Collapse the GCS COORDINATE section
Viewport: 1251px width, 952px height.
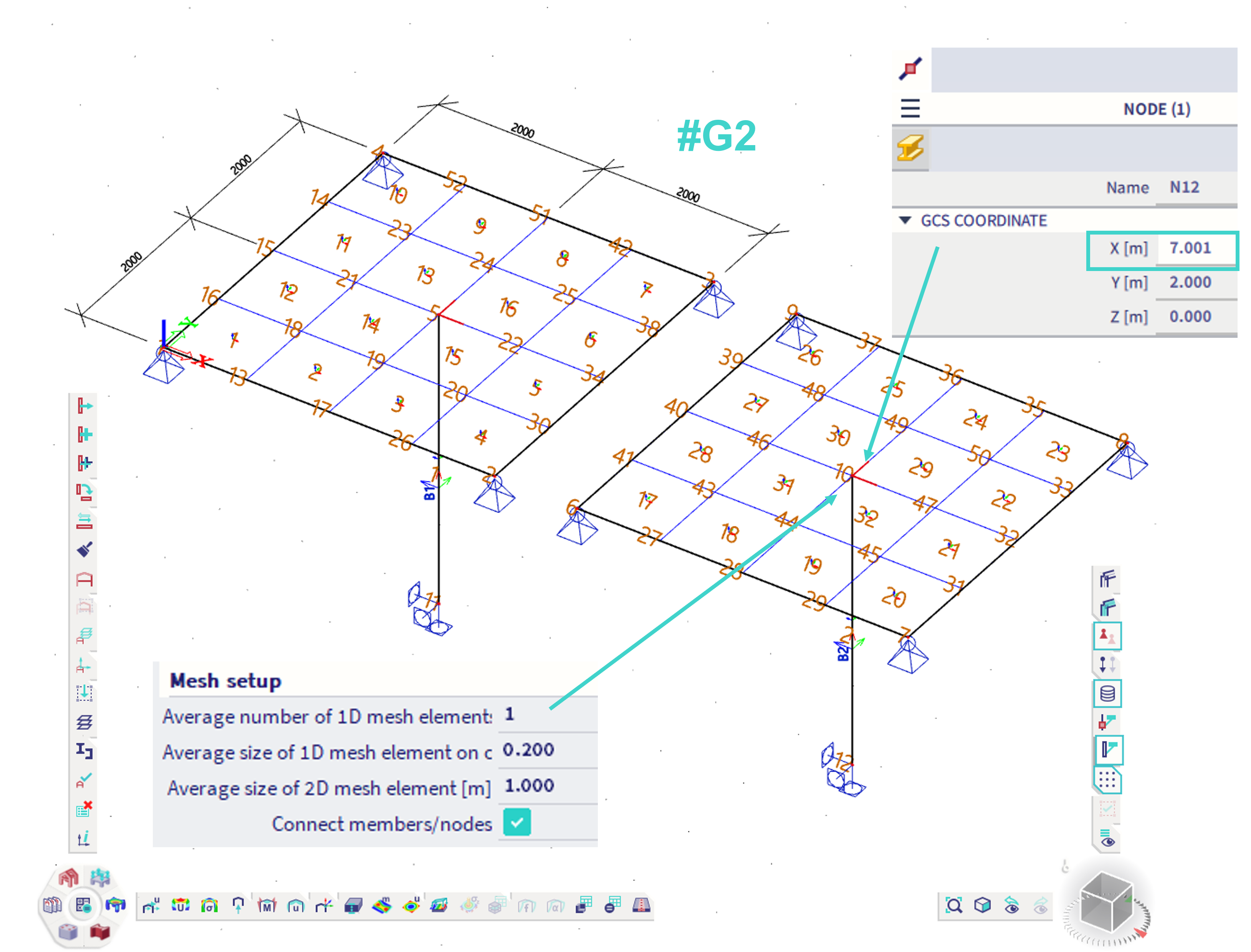point(905,220)
